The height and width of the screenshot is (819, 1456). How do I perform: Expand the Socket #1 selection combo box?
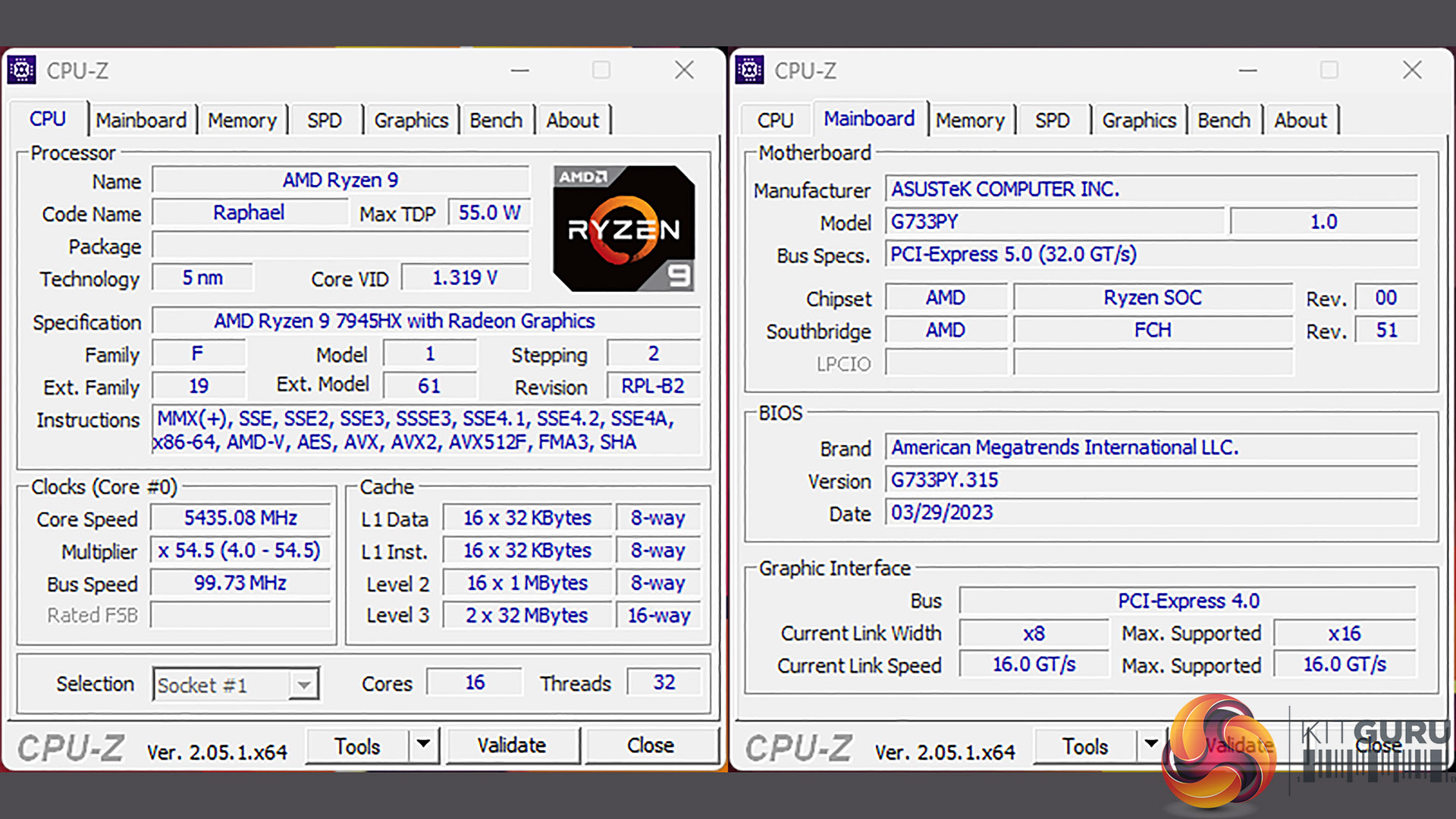click(303, 686)
